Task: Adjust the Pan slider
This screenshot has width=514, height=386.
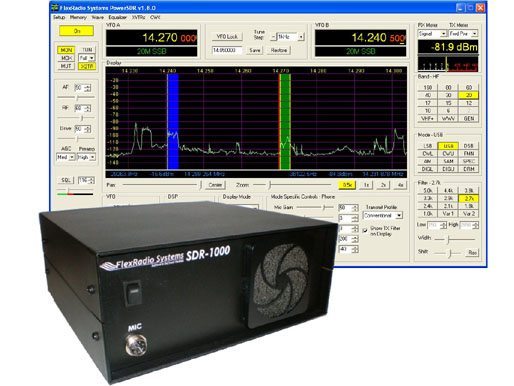Action: (162, 185)
